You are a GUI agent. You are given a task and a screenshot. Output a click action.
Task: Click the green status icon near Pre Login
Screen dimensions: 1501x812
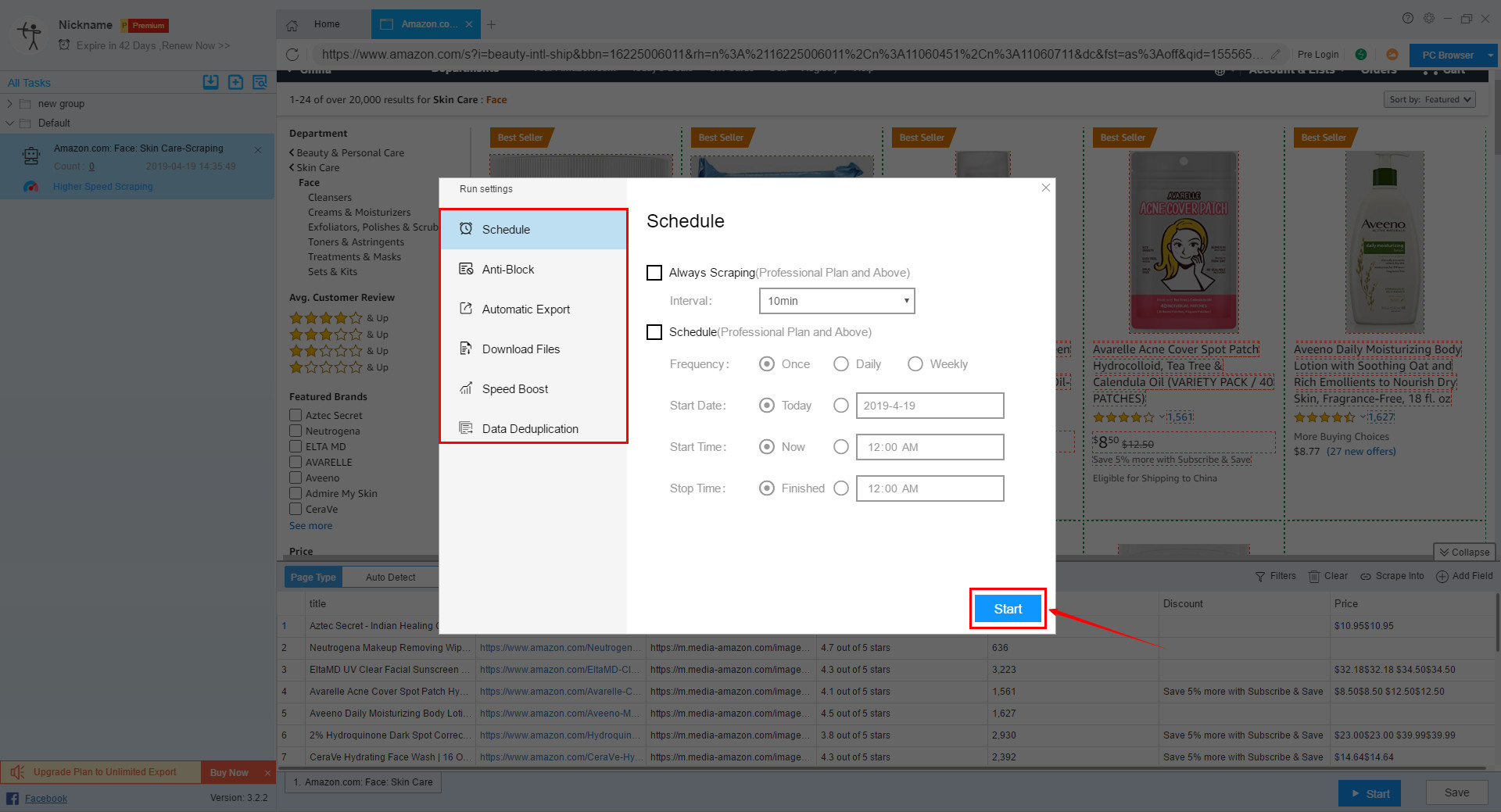click(x=1361, y=54)
